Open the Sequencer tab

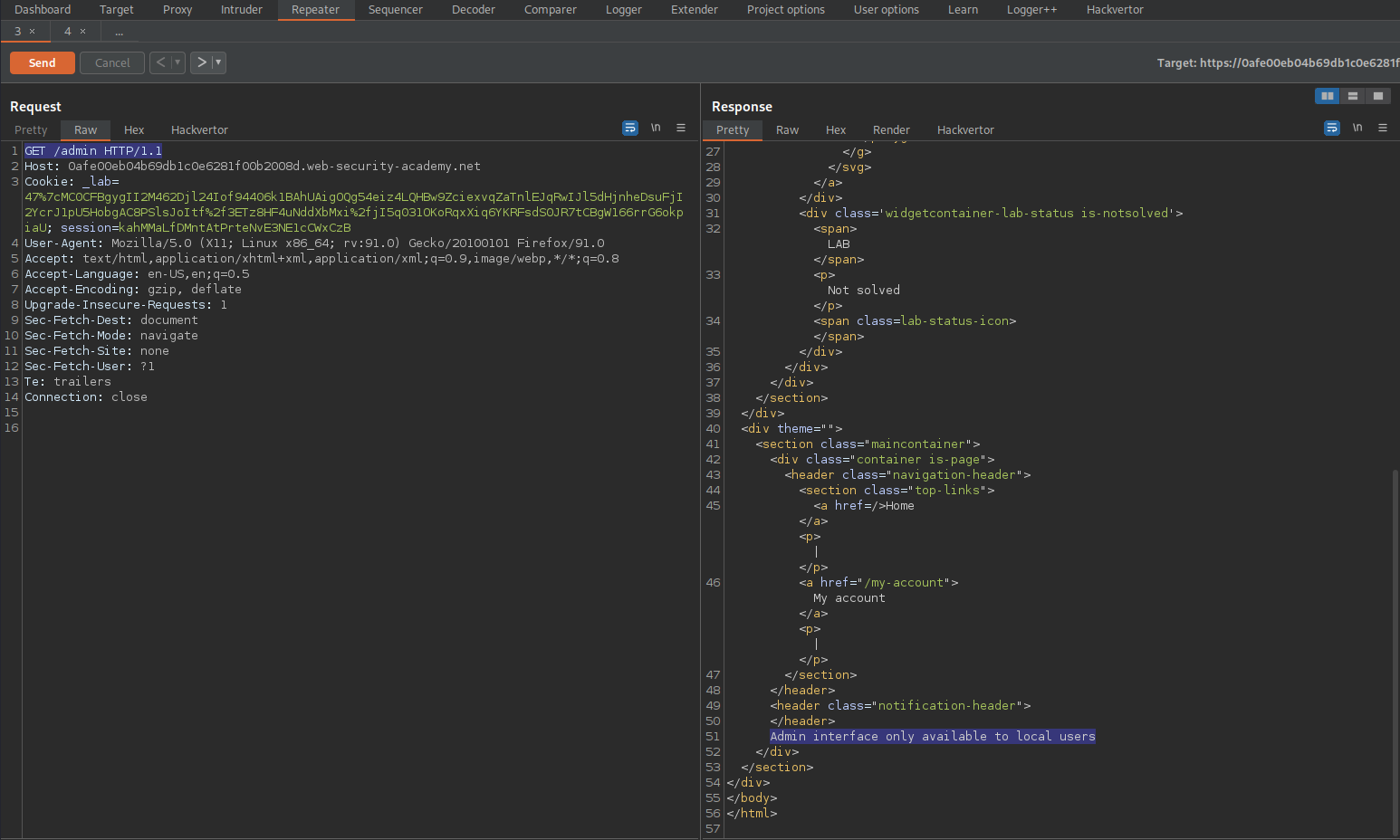pyautogui.click(x=396, y=10)
